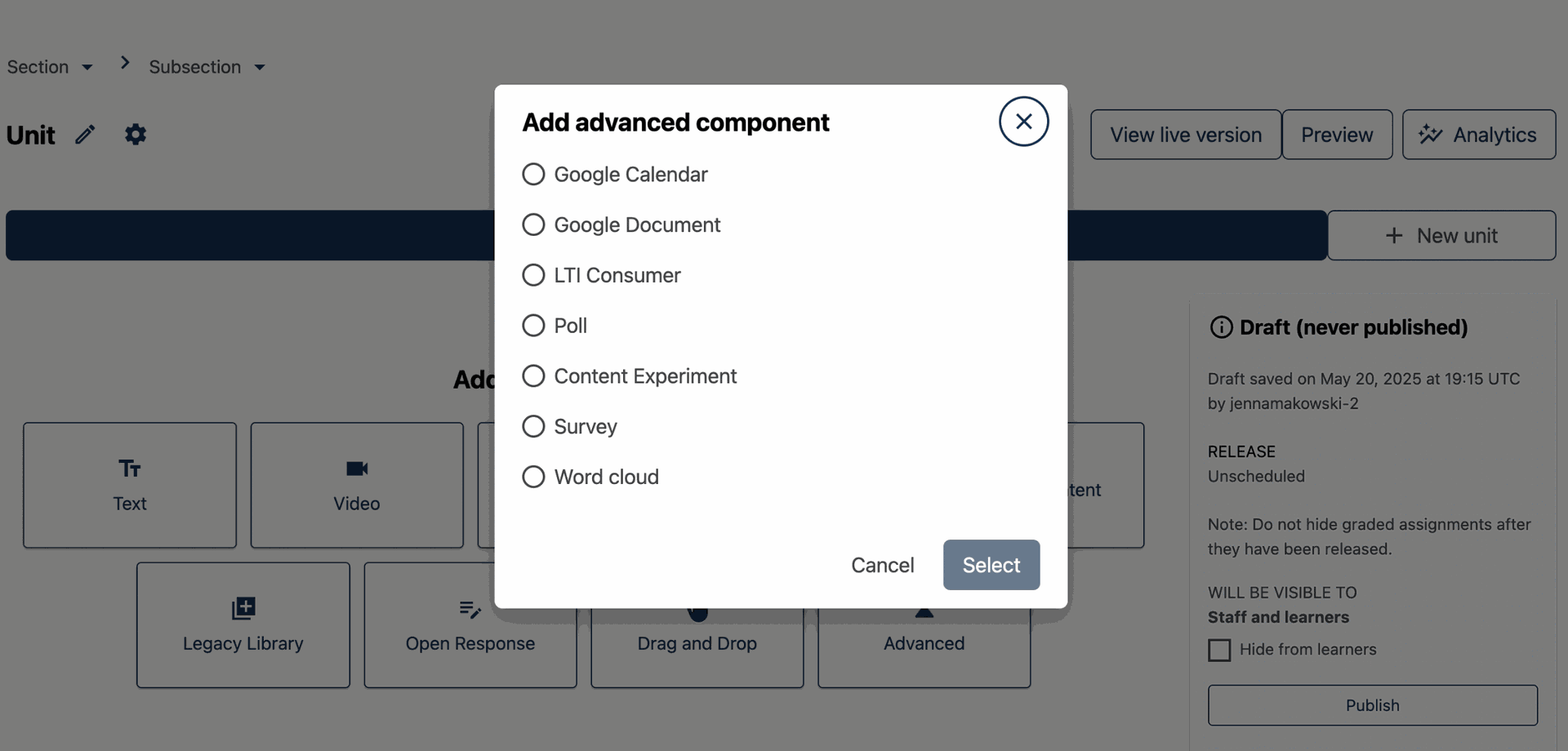
Task: Click the Draft status info icon
Action: (x=1221, y=327)
